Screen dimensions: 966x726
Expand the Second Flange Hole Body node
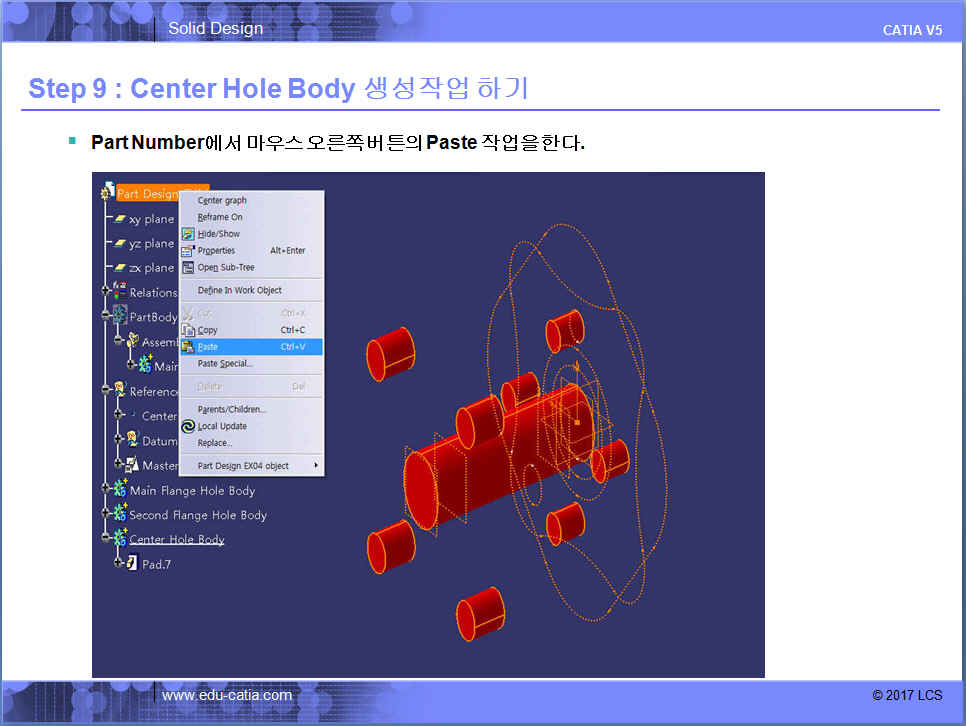105,515
